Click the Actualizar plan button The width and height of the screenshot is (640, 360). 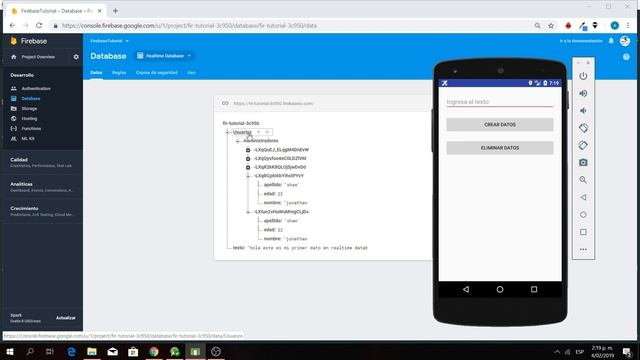click(x=66, y=318)
